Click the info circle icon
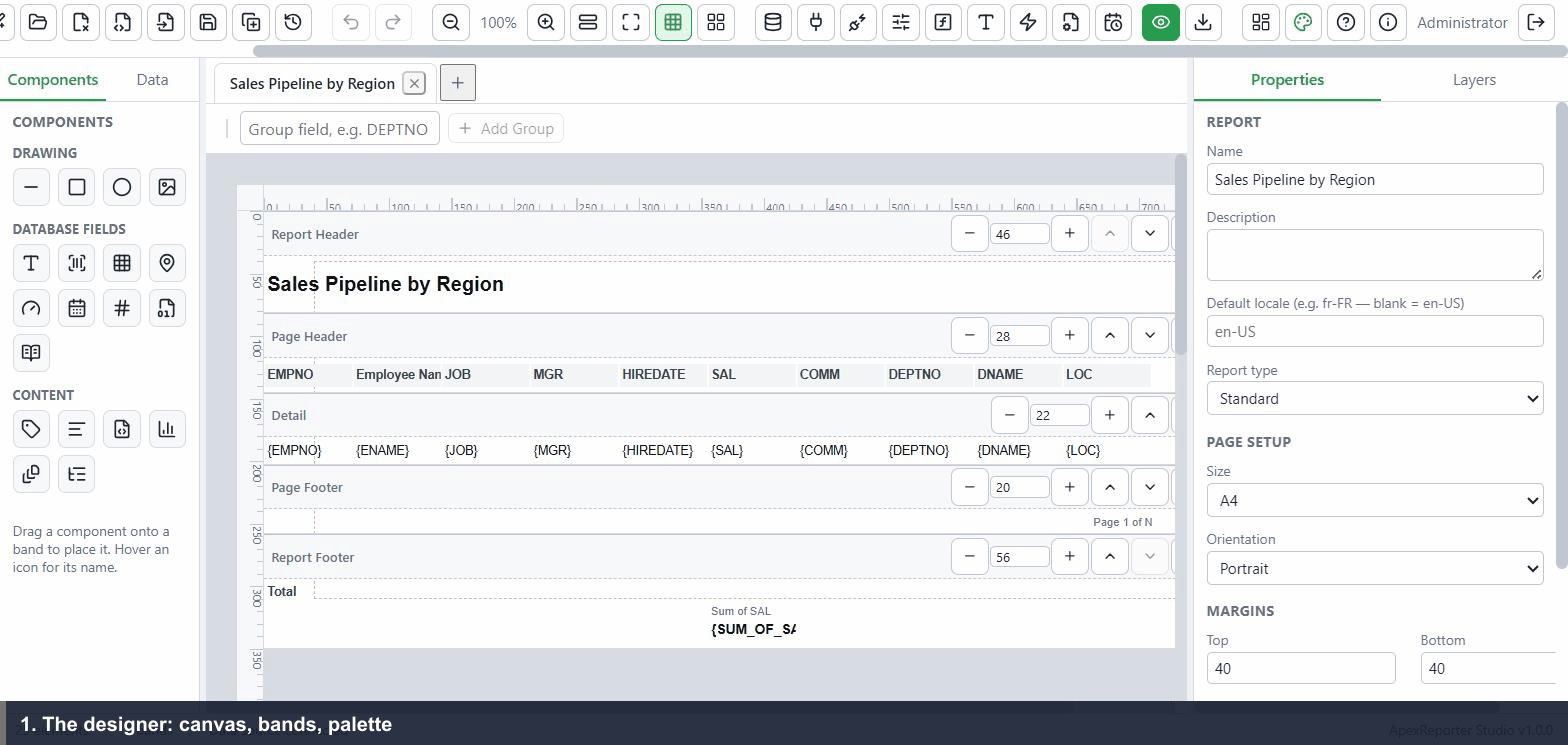Screen dimensions: 1568x745 [x=1388, y=22]
